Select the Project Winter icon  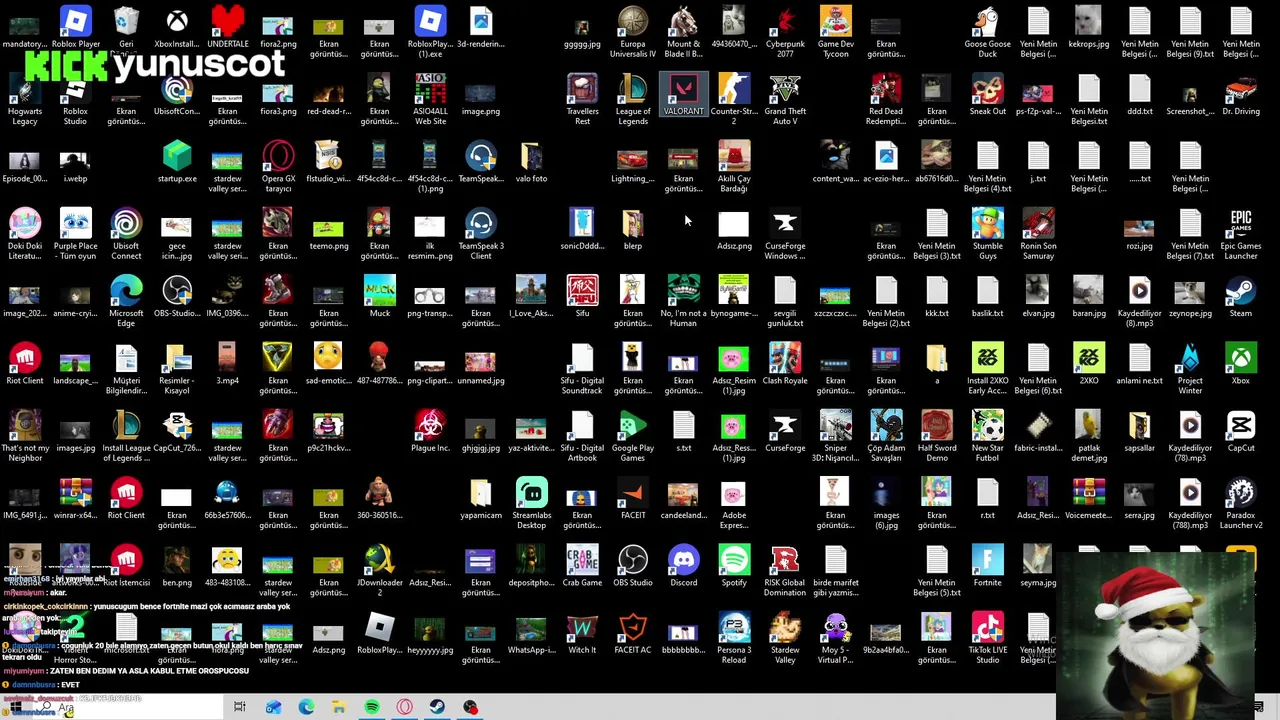tap(1190, 369)
